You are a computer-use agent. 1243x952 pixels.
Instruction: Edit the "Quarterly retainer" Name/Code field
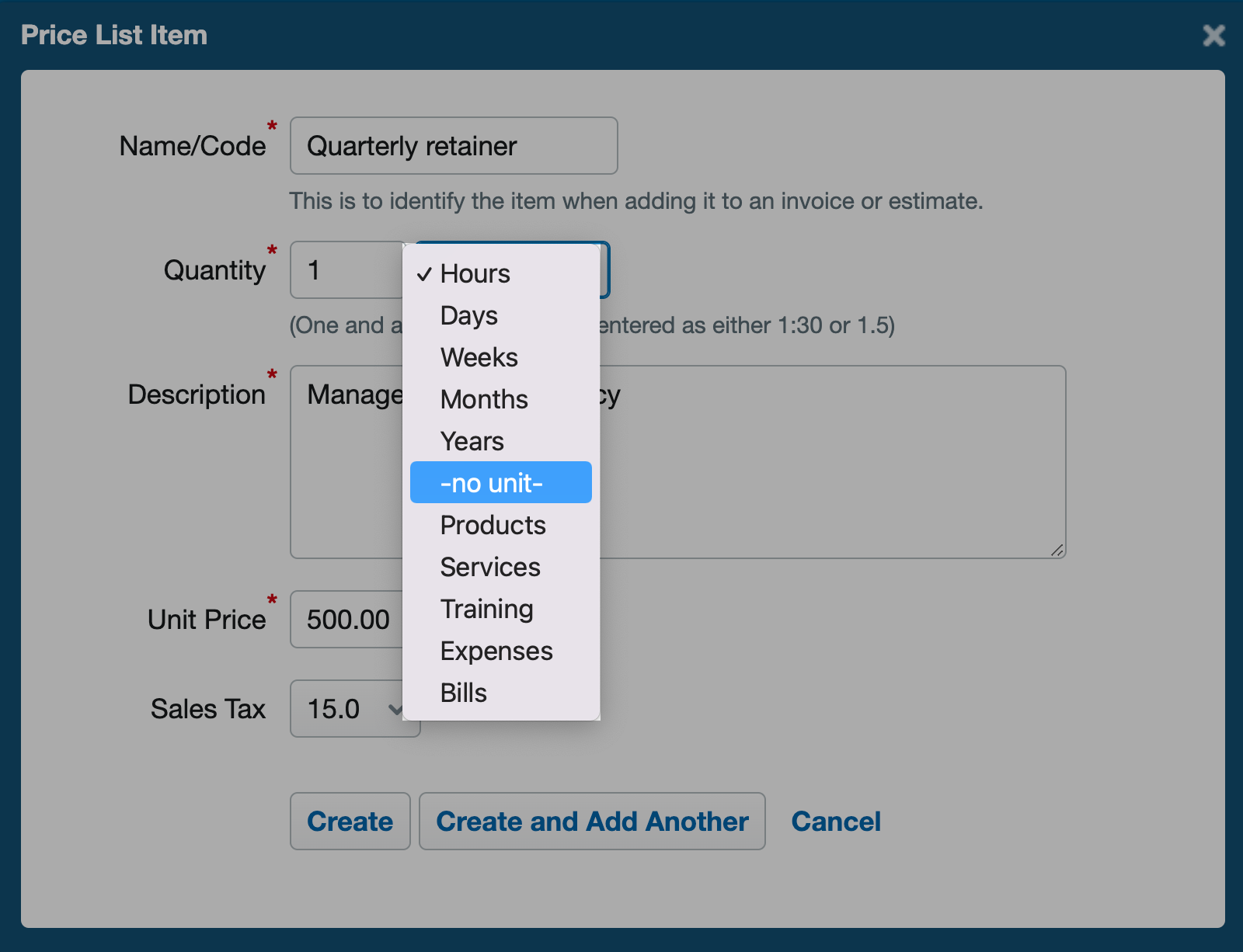pos(453,145)
